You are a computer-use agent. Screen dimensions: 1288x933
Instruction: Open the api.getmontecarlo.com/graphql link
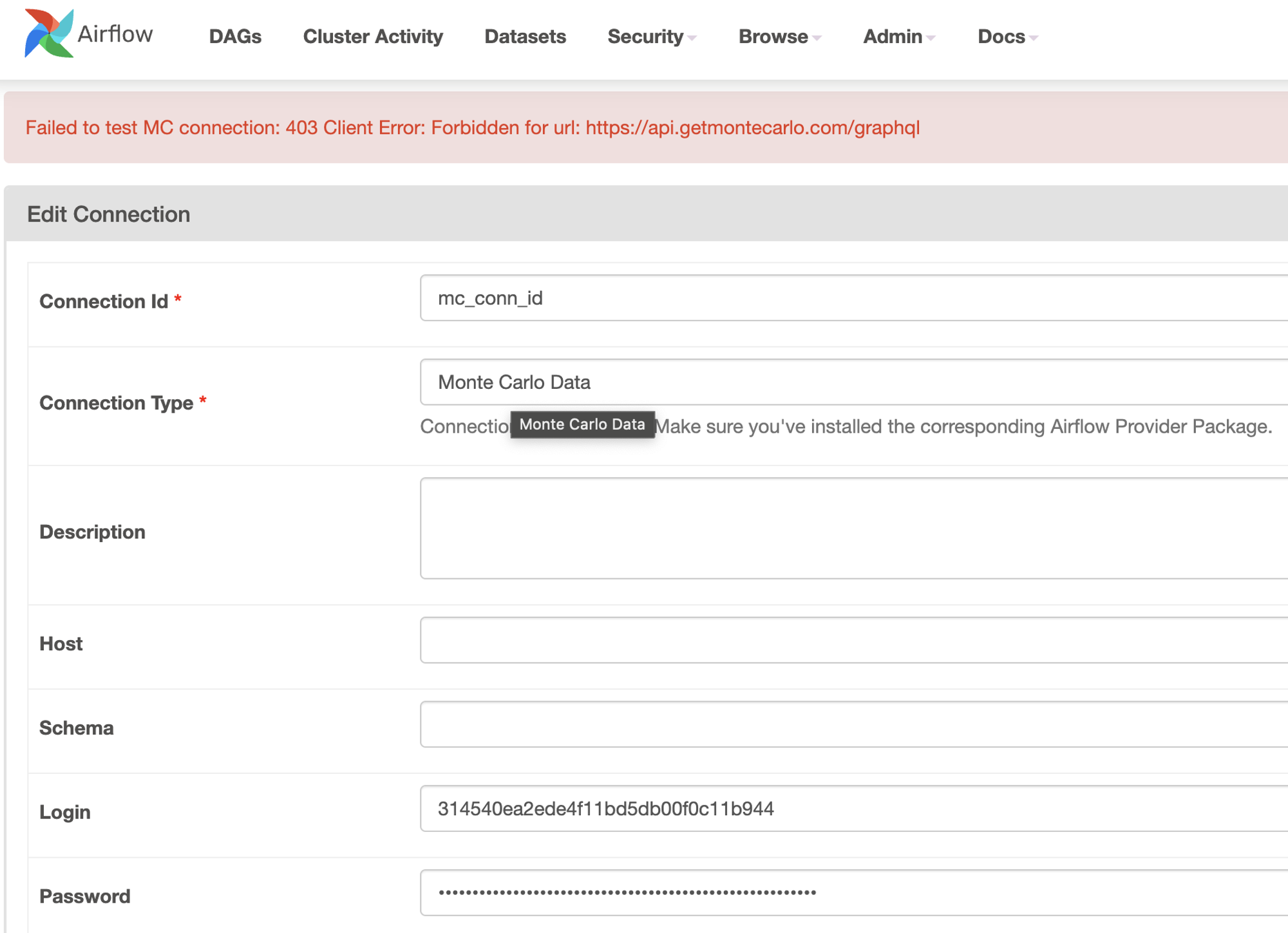click(752, 127)
